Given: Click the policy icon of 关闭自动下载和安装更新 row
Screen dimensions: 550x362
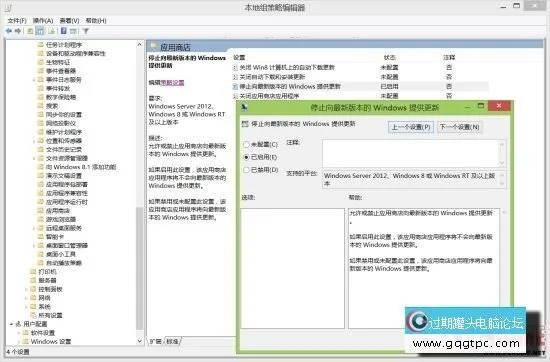Looking at the screenshot, I should point(235,77).
